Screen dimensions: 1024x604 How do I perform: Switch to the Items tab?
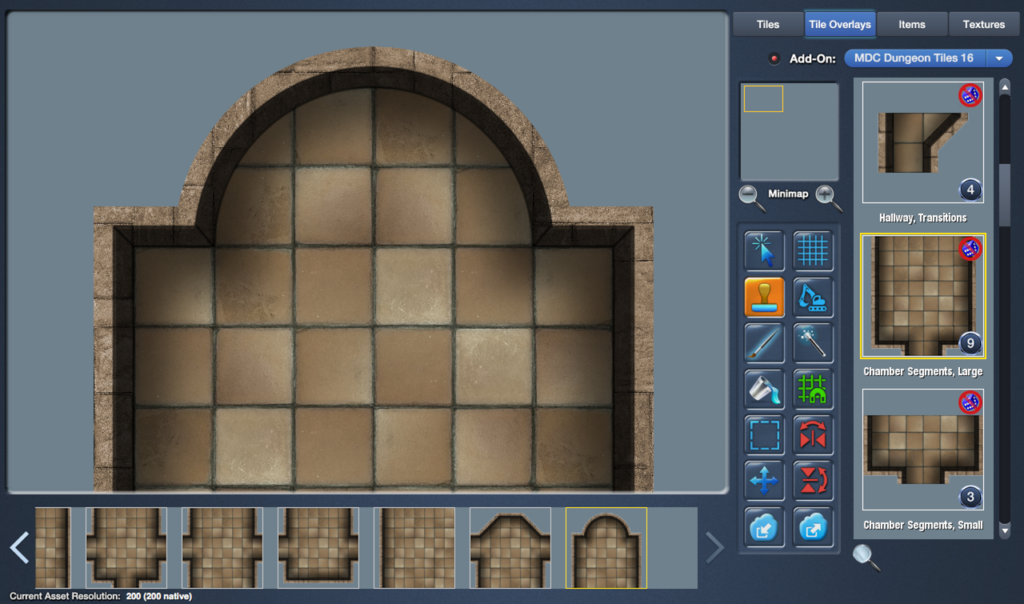coord(911,24)
